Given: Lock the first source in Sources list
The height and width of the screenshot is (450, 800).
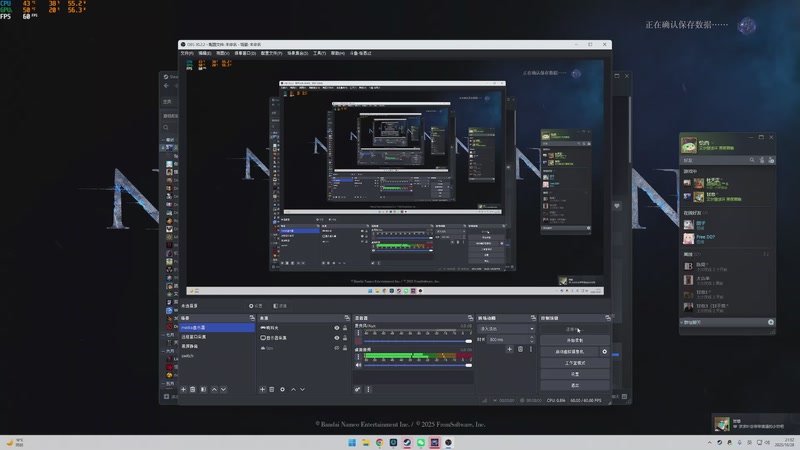Looking at the screenshot, I should 345,328.
